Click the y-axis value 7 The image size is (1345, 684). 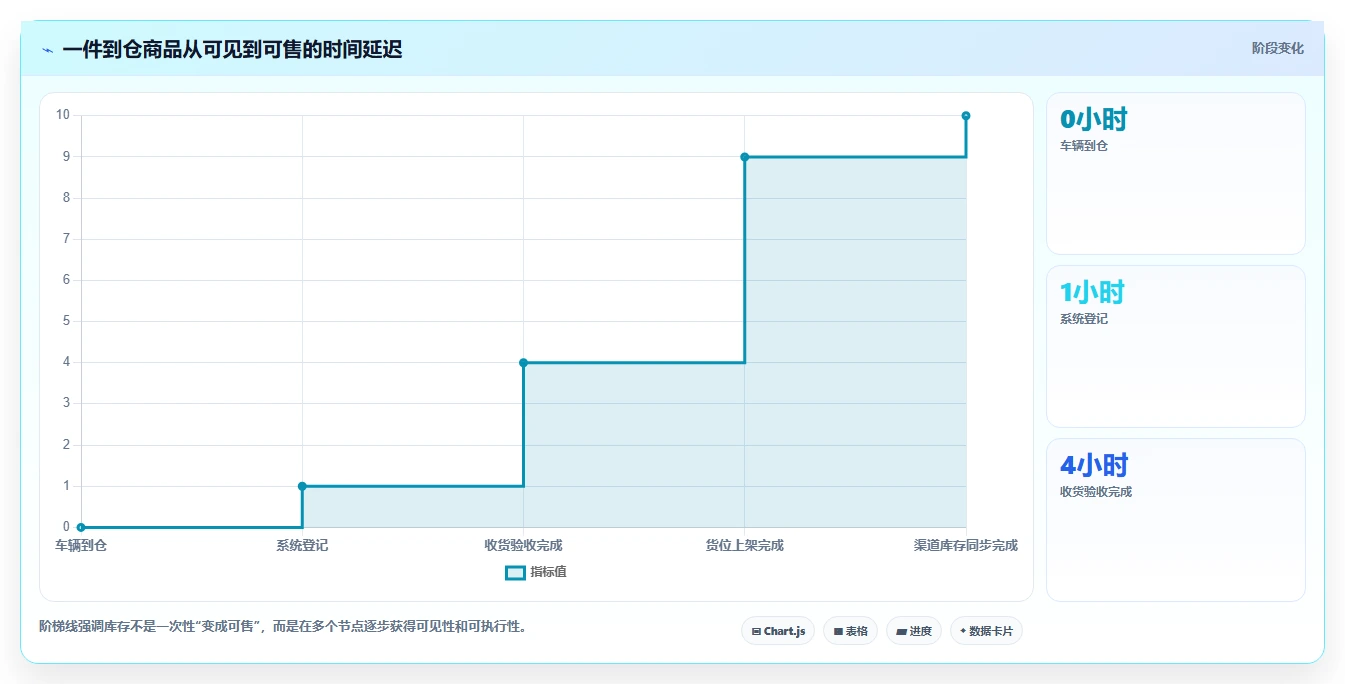(66, 239)
